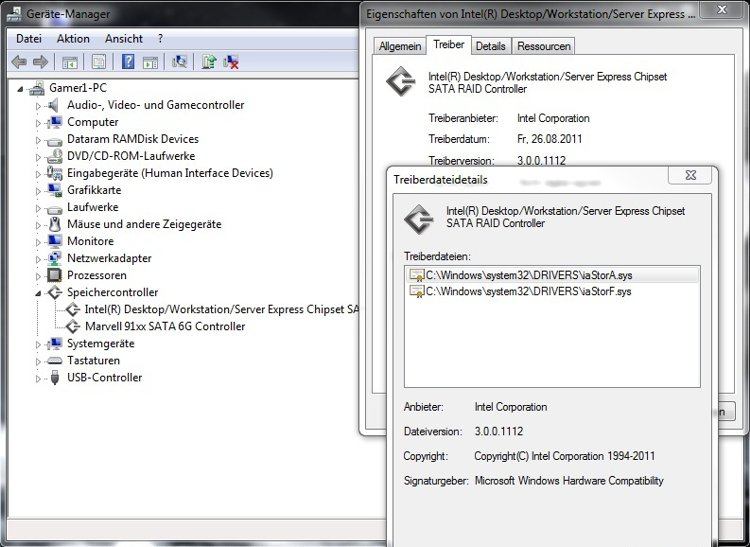Image resolution: width=750 pixels, height=547 pixels.
Task: Click the Back arrow in the toolbar
Action: [19, 62]
